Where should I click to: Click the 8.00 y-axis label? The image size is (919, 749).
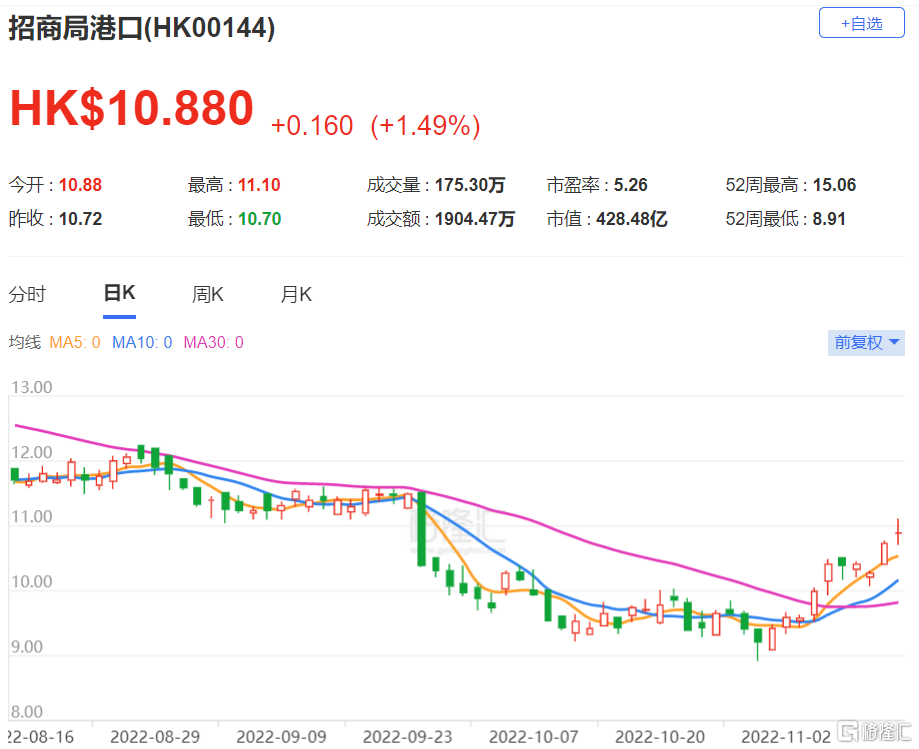tap(27, 712)
